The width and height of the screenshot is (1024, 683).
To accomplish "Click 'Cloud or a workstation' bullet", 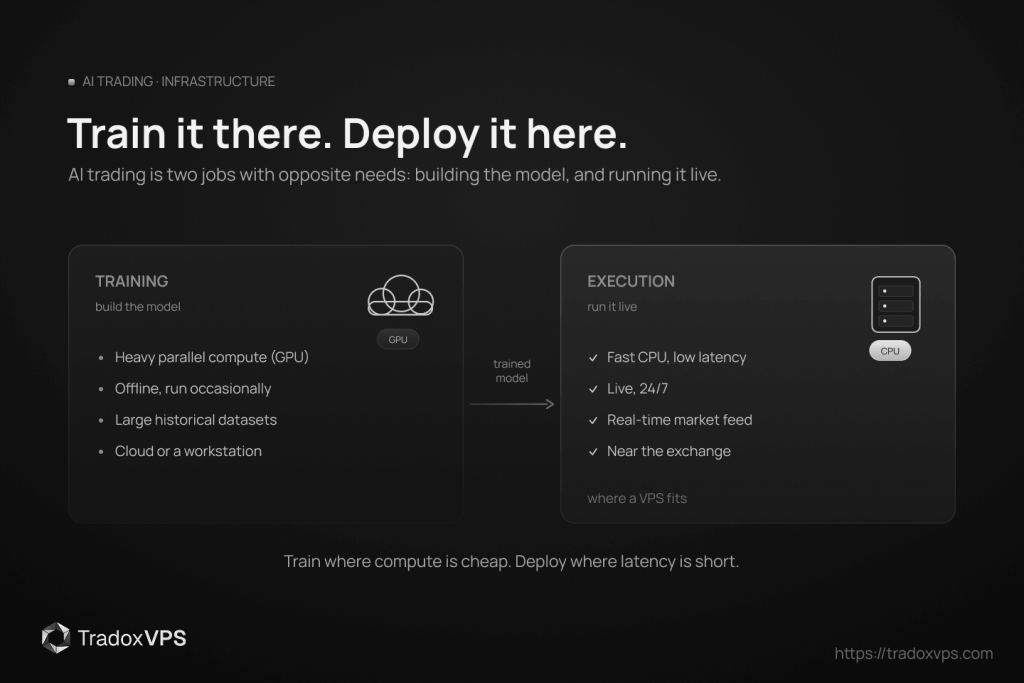I will 188,451.
